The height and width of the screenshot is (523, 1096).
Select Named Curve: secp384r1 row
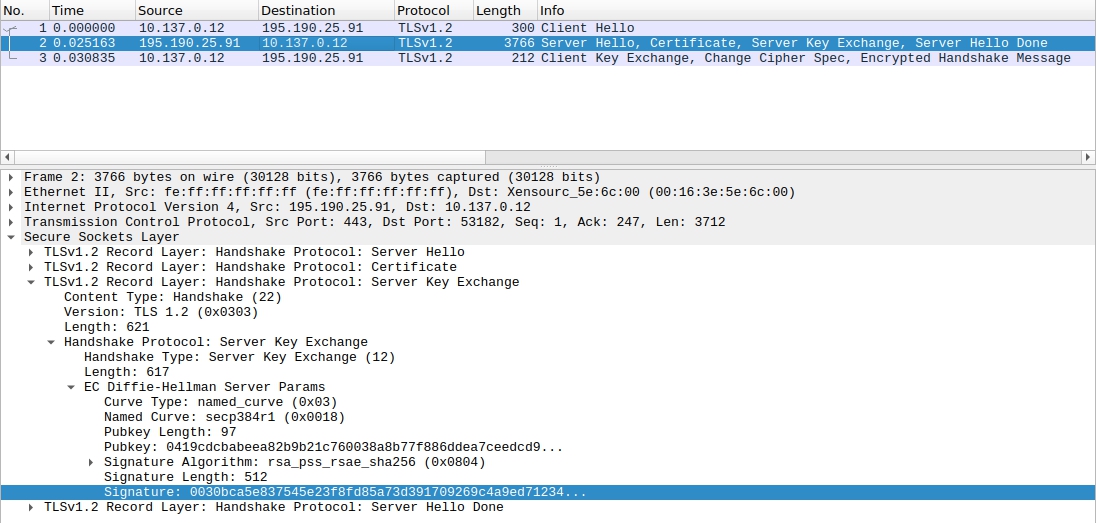click(x=548, y=417)
